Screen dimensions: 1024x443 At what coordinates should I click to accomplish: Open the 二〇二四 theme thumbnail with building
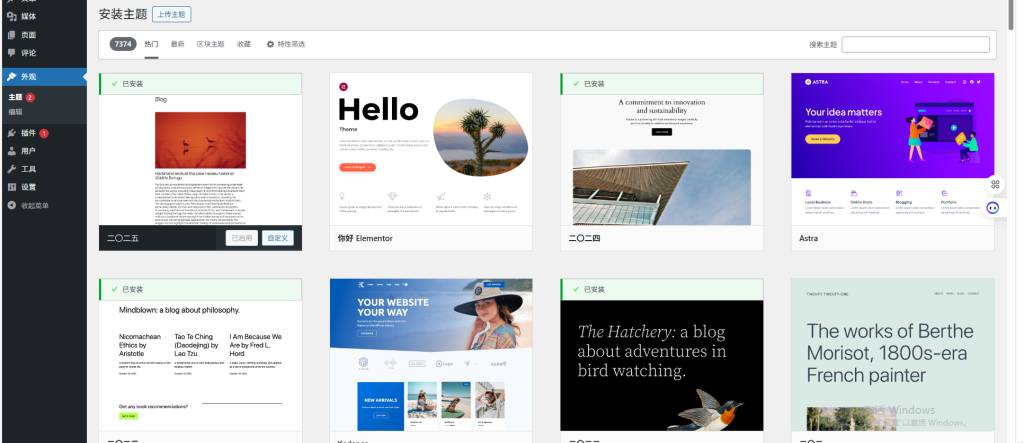pyautogui.click(x=662, y=160)
